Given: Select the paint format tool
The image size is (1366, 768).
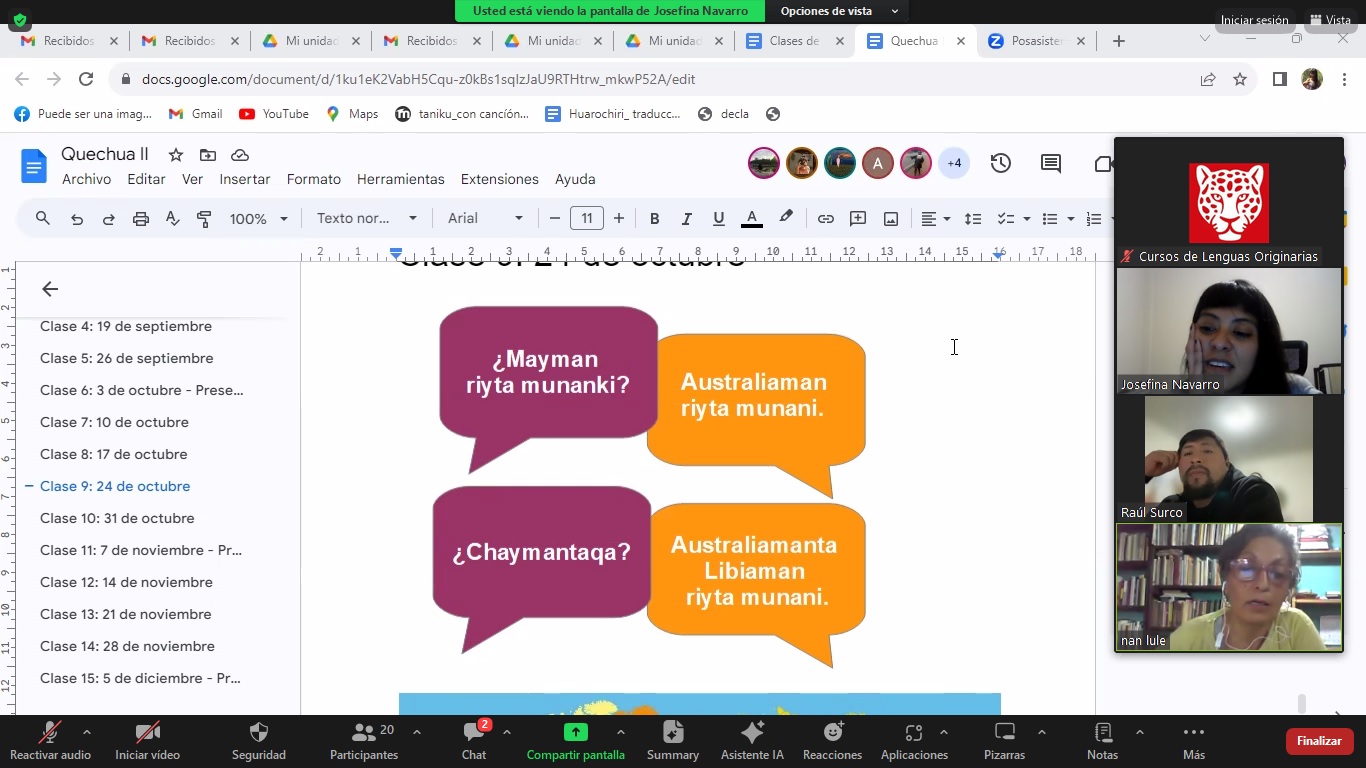Looking at the screenshot, I should click(x=204, y=219).
